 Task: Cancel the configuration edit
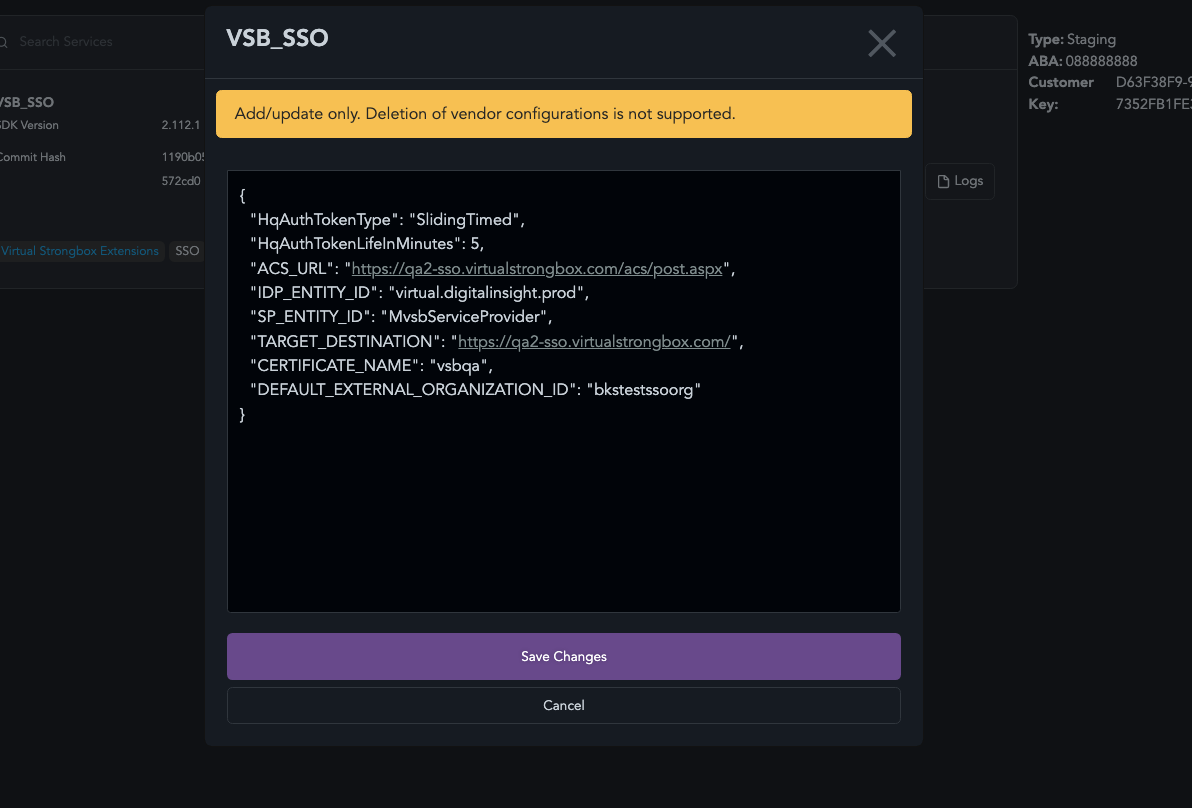(x=563, y=705)
